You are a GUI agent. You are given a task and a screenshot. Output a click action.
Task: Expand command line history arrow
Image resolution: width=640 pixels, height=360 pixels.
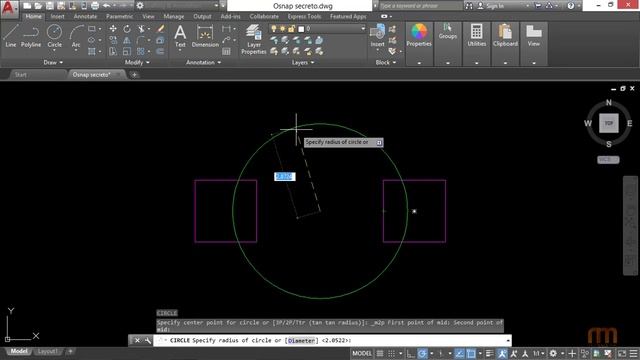pyautogui.click(x=508, y=340)
